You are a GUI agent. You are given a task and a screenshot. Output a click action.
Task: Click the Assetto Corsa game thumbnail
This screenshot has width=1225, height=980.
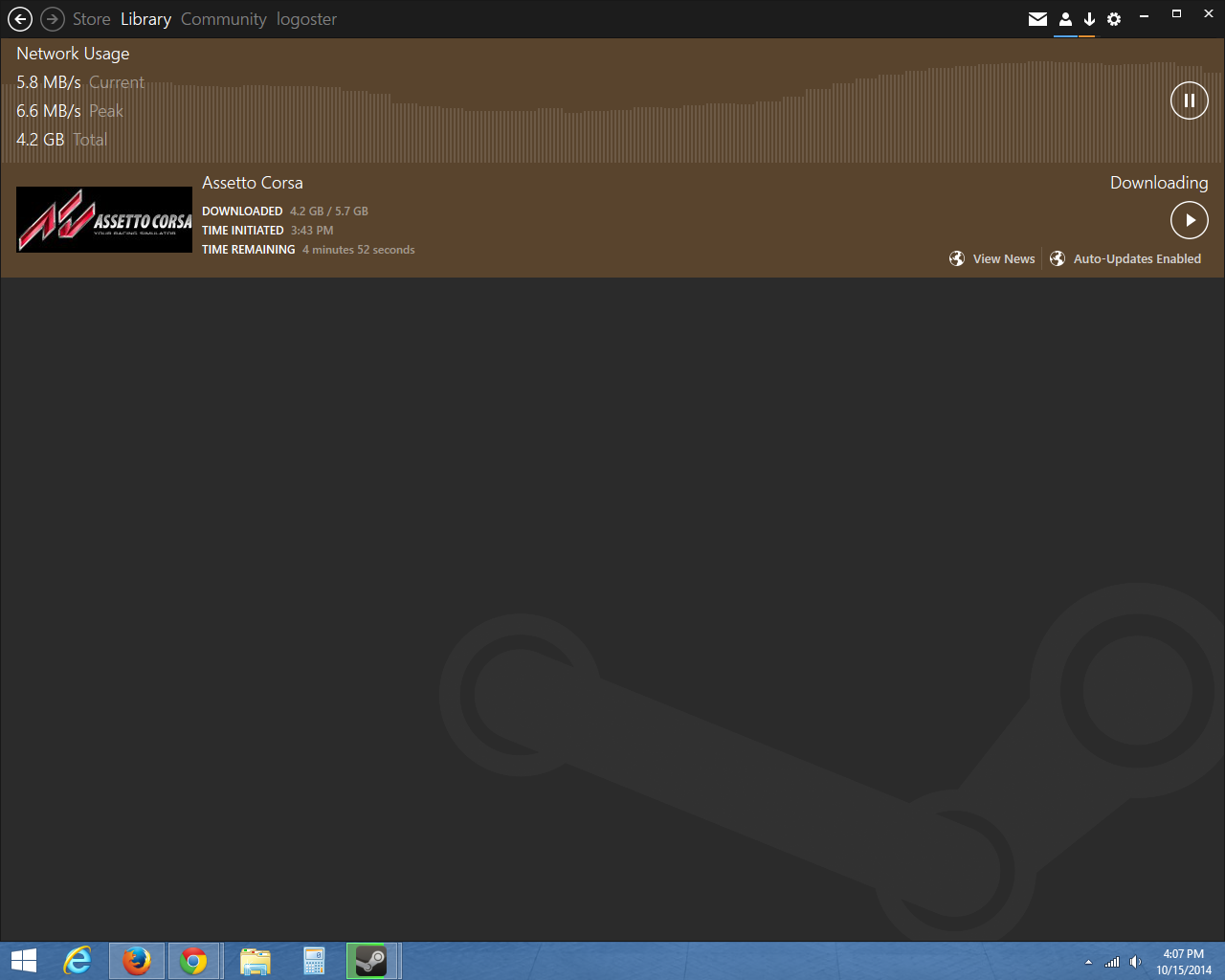(x=104, y=219)
